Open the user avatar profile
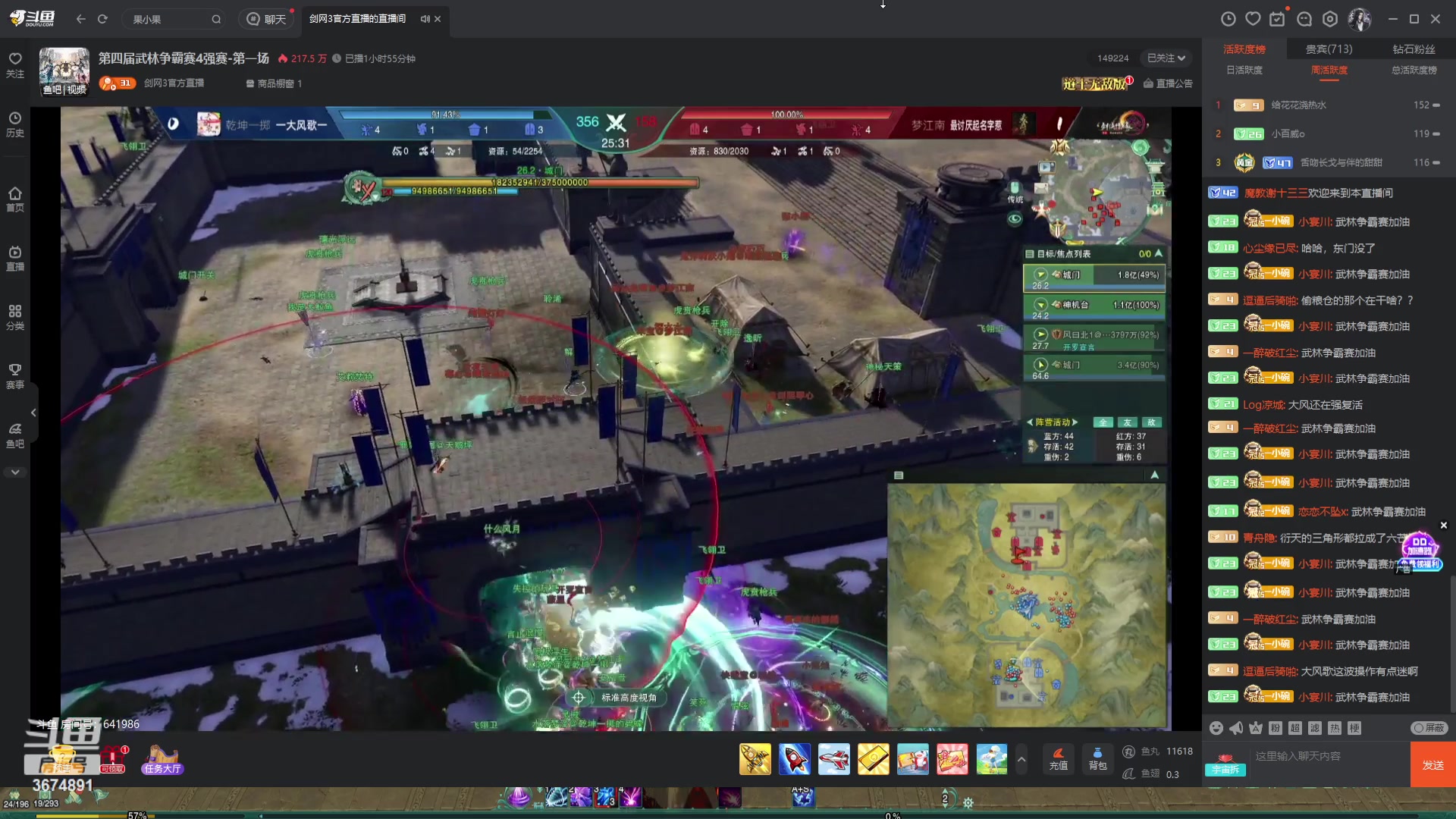Image resolution: width=1456 pixels, height=819 pixels. tap(1359, 19)
